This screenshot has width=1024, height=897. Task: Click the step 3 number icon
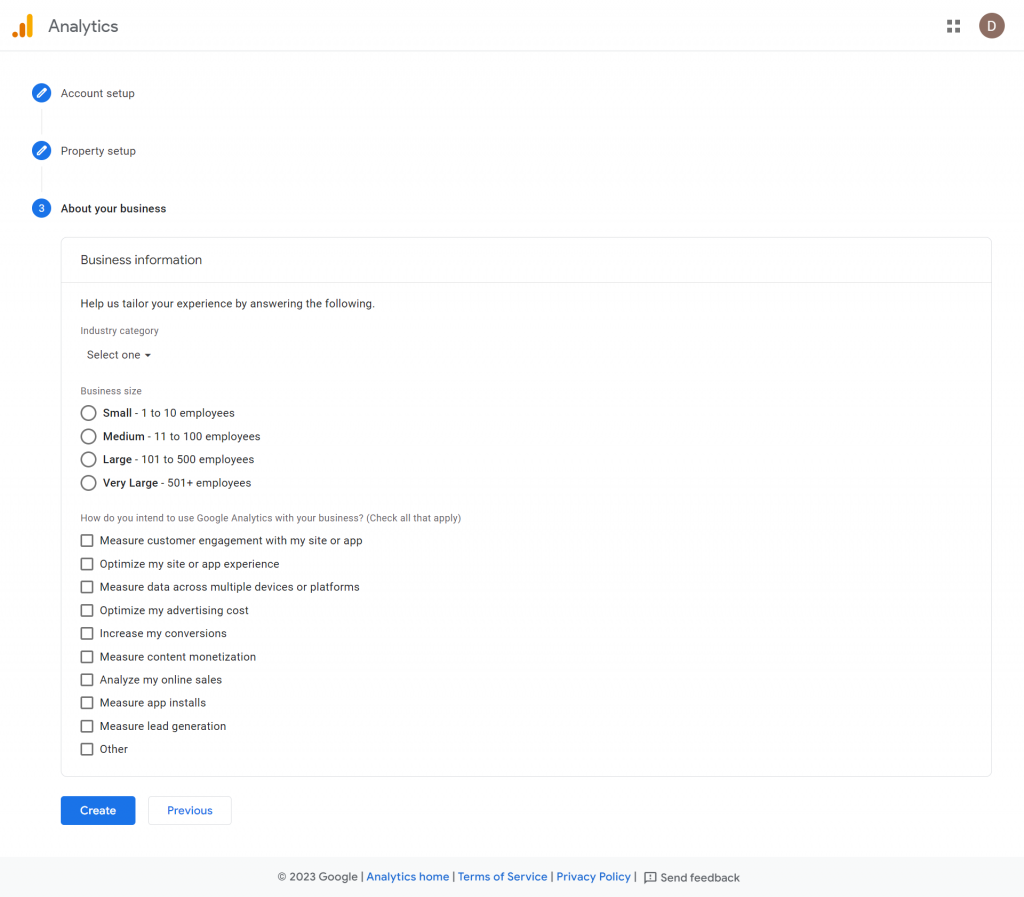[x=41, y=208]
